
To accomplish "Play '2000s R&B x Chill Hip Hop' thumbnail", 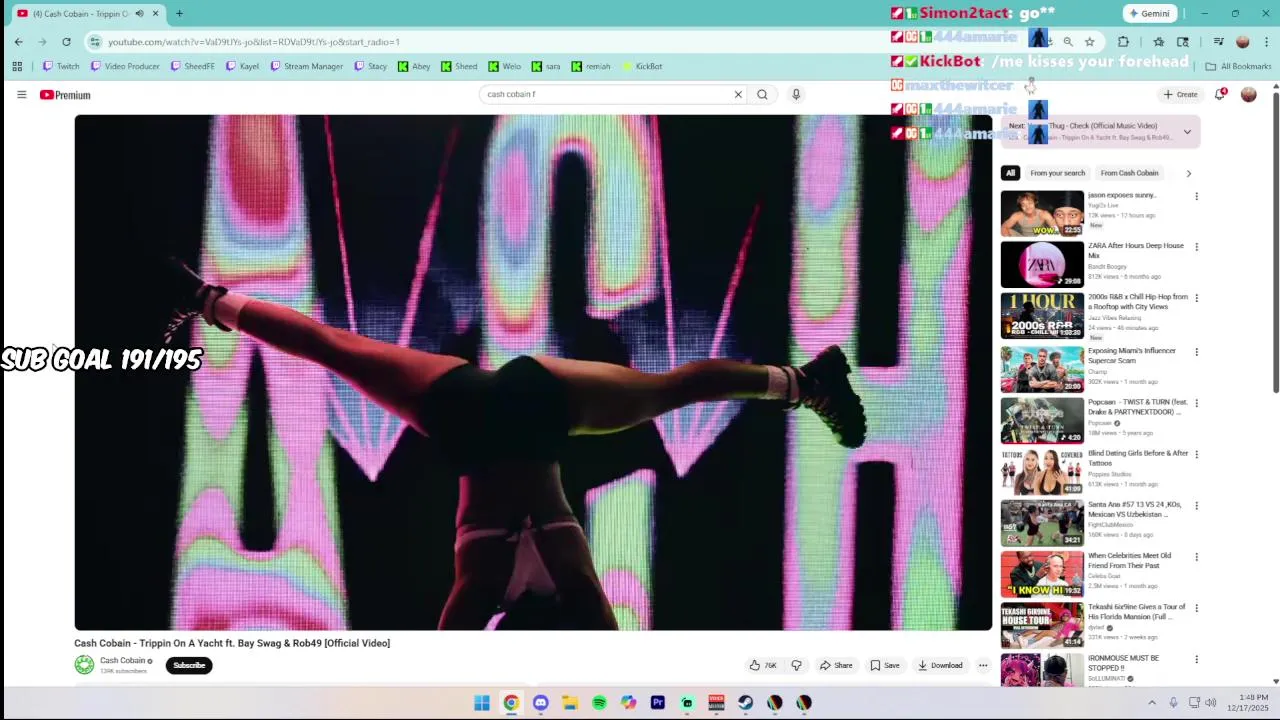I will point(1042,316).
